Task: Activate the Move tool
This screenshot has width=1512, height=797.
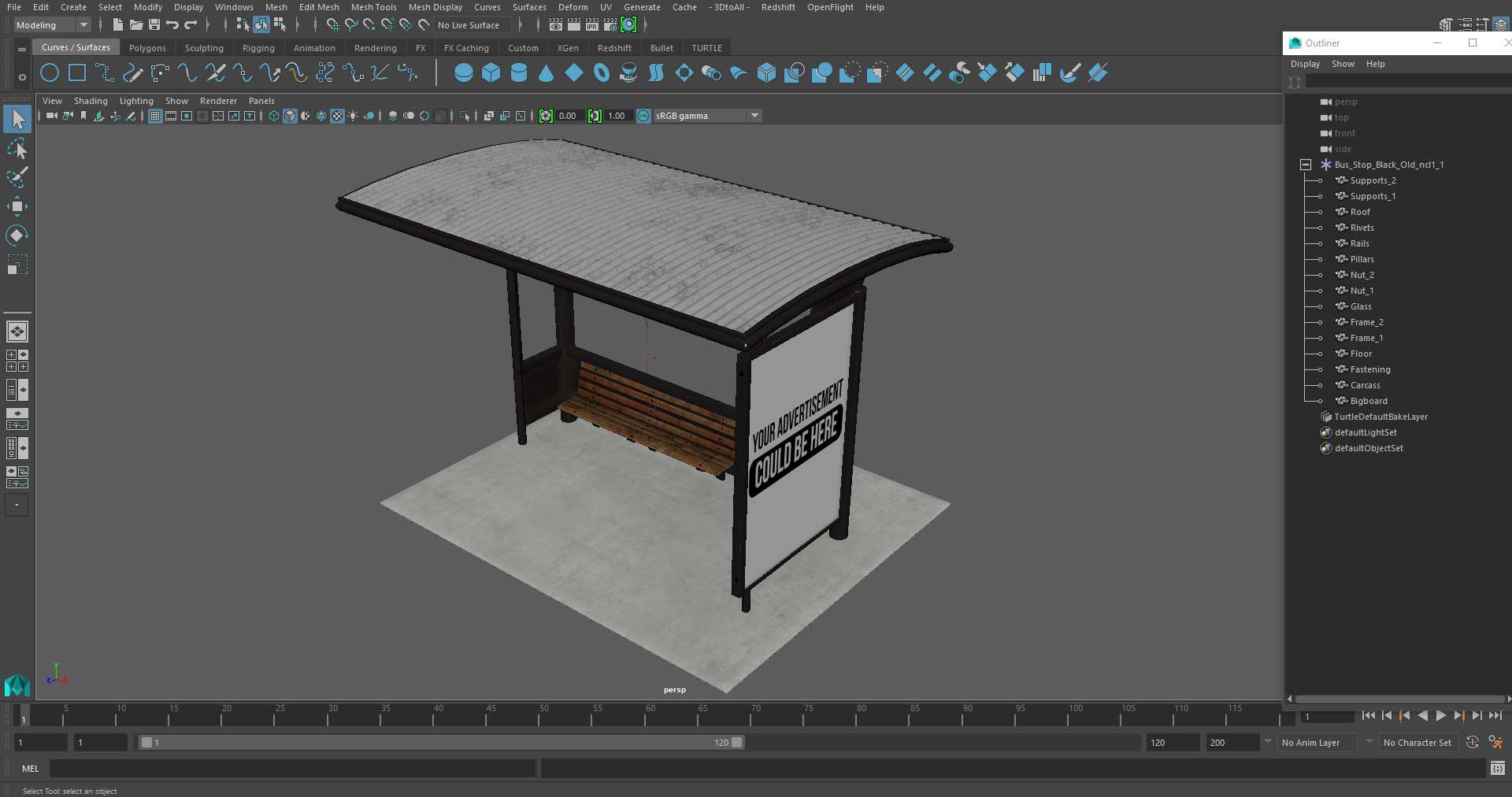Action: (17, 206)
